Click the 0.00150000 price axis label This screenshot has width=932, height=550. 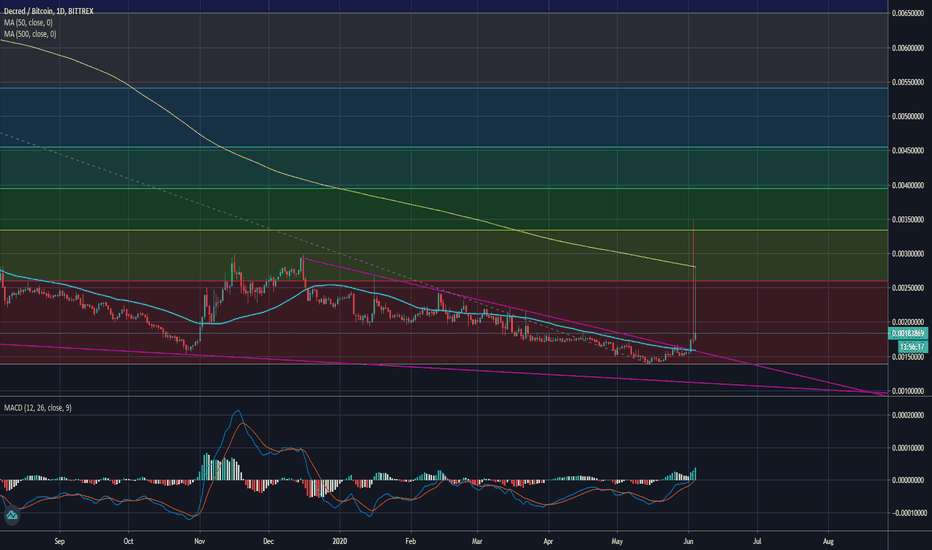coord(908,357)
